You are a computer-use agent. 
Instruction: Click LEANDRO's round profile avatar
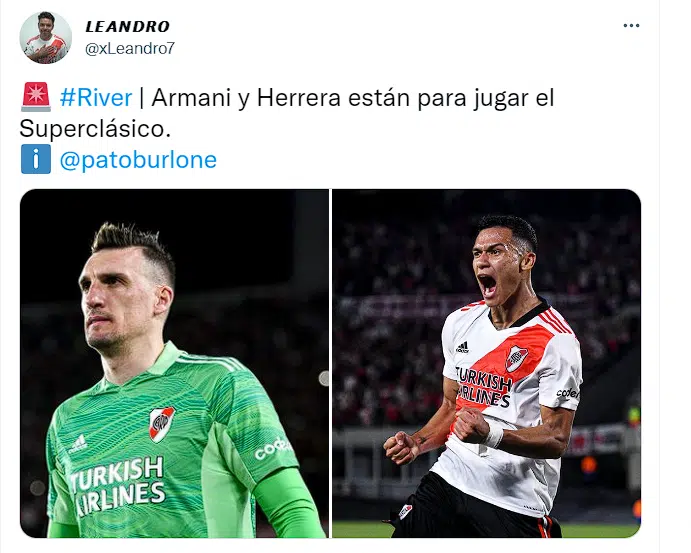coord(45,37)
